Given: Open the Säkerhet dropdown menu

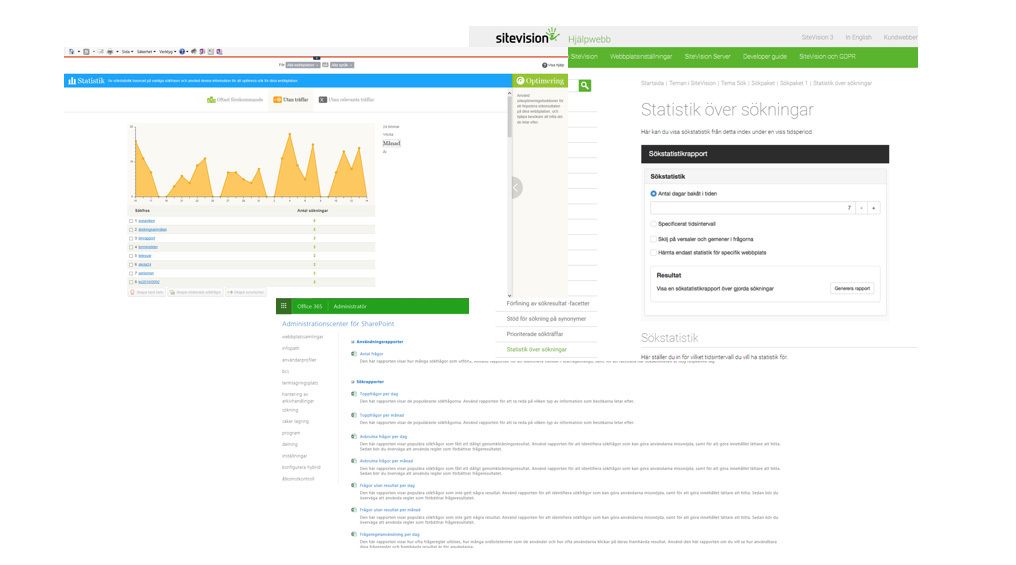Looking at the screenshot, I should (146, 51).
